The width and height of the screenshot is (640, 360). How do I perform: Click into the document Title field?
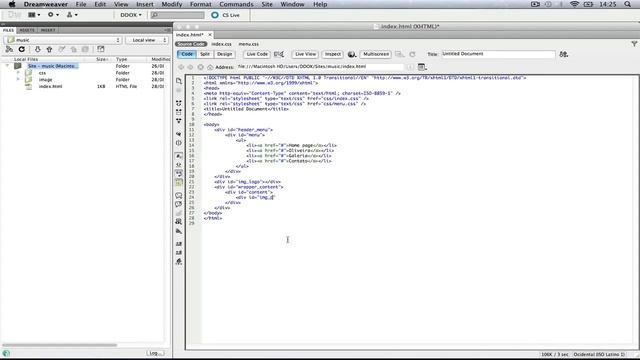(x=498, y=54)
